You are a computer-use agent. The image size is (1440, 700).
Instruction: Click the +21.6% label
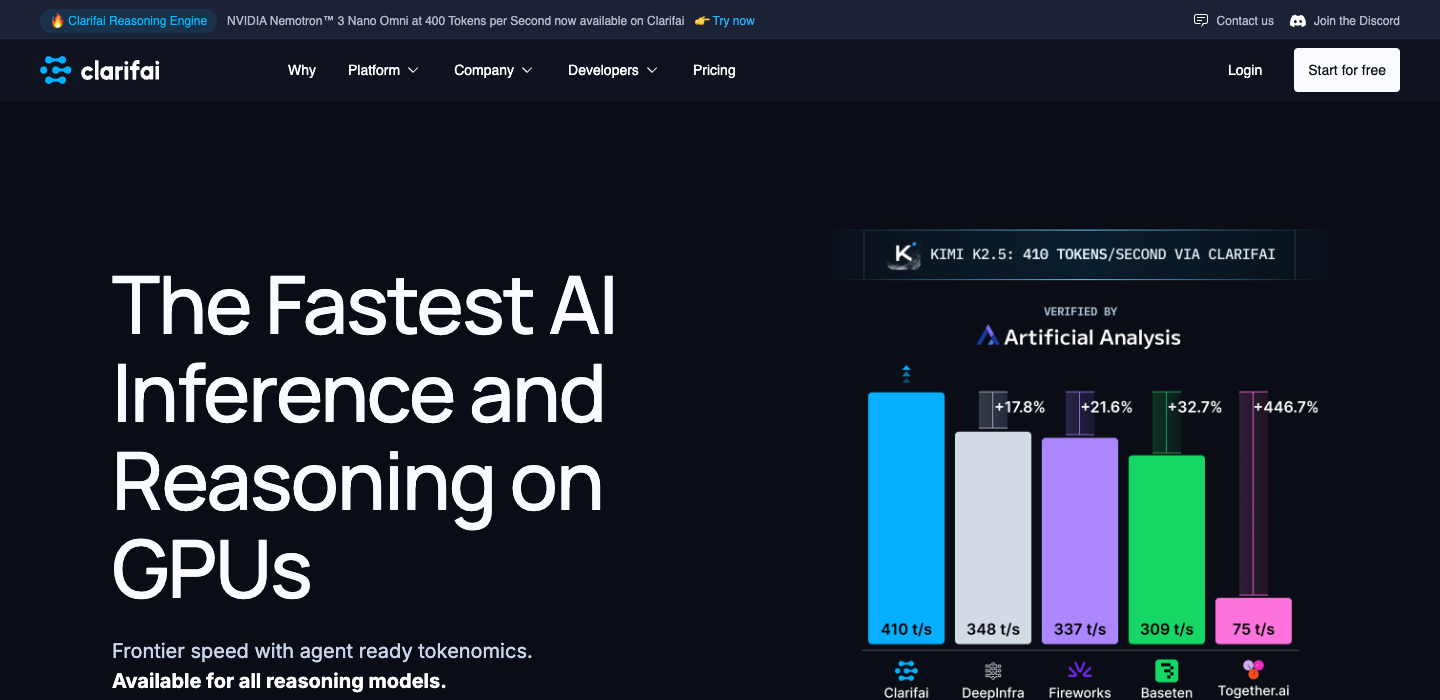[1106, 407]
